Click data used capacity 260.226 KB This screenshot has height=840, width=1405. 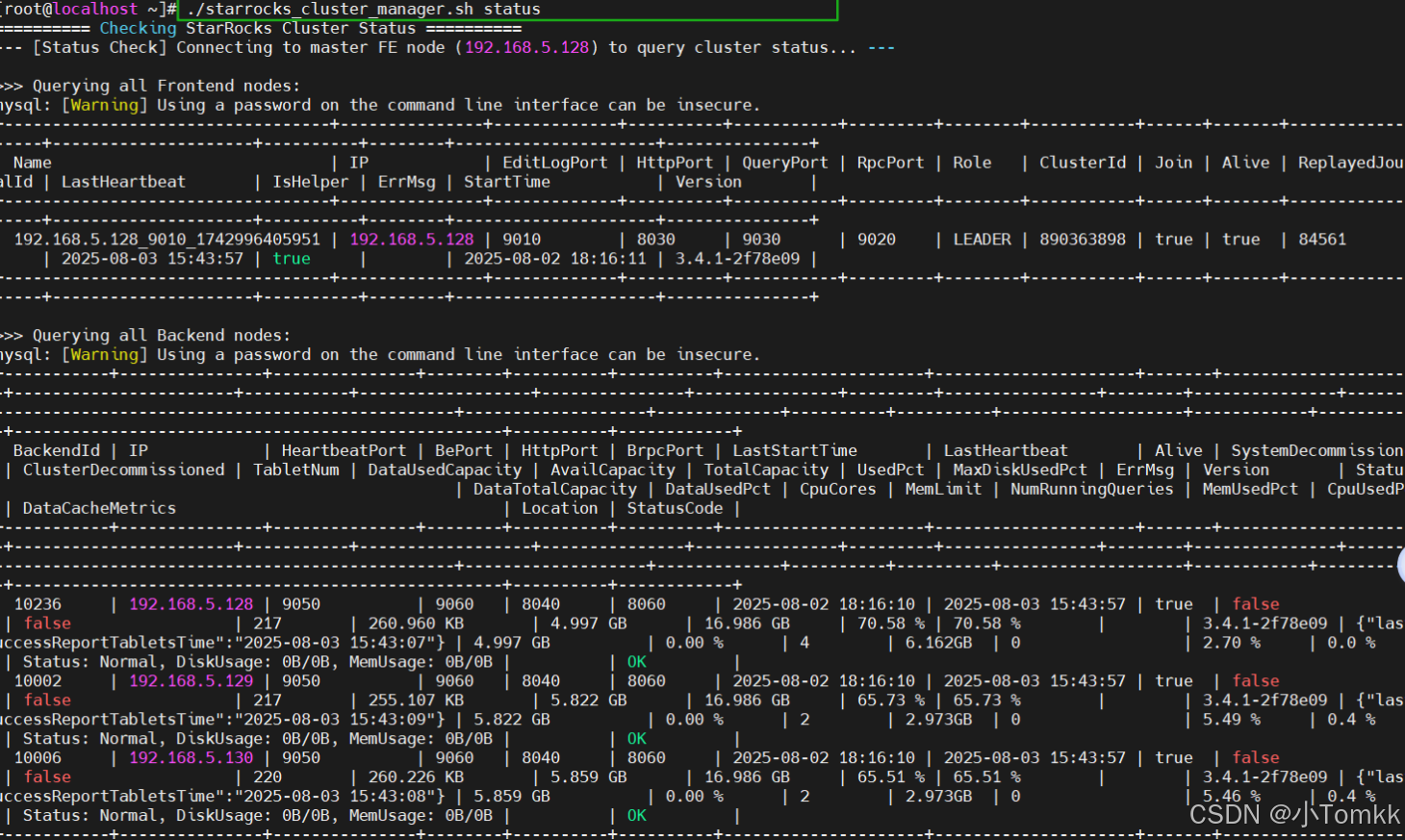416,778
